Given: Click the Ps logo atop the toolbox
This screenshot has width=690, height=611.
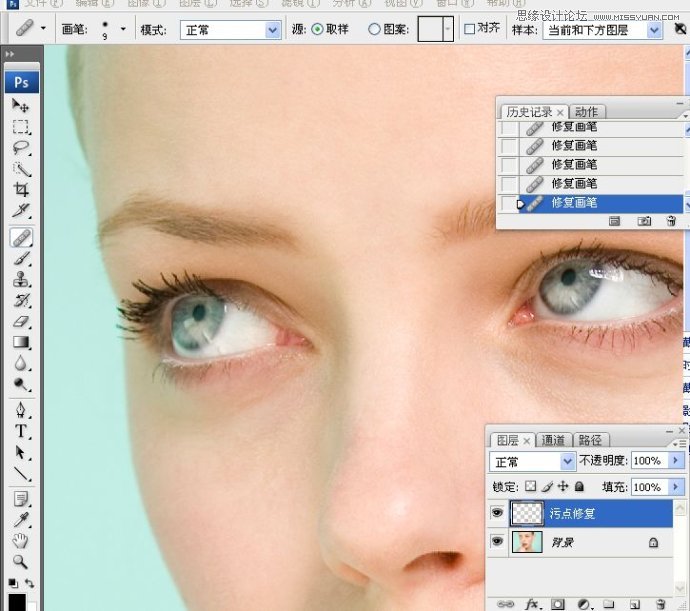Looking at the screenshot, I should coord(22,82).
